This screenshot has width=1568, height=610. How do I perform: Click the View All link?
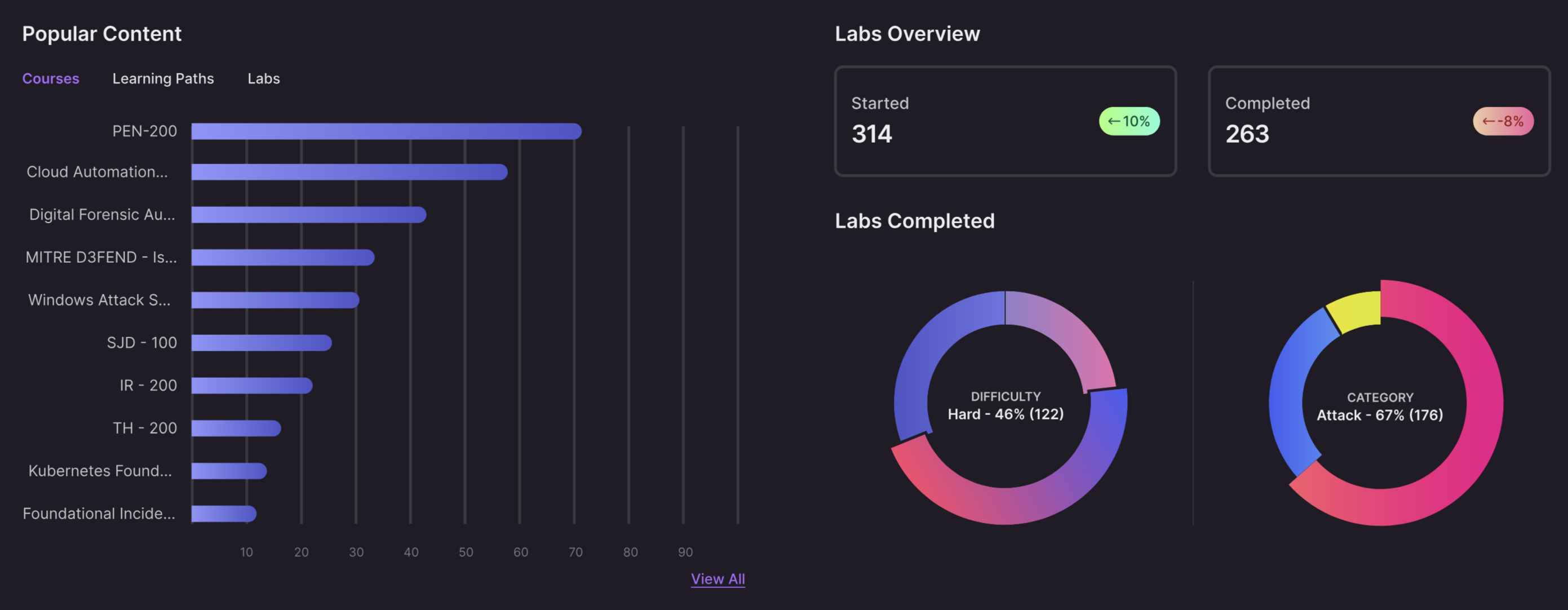pos(718,578)
